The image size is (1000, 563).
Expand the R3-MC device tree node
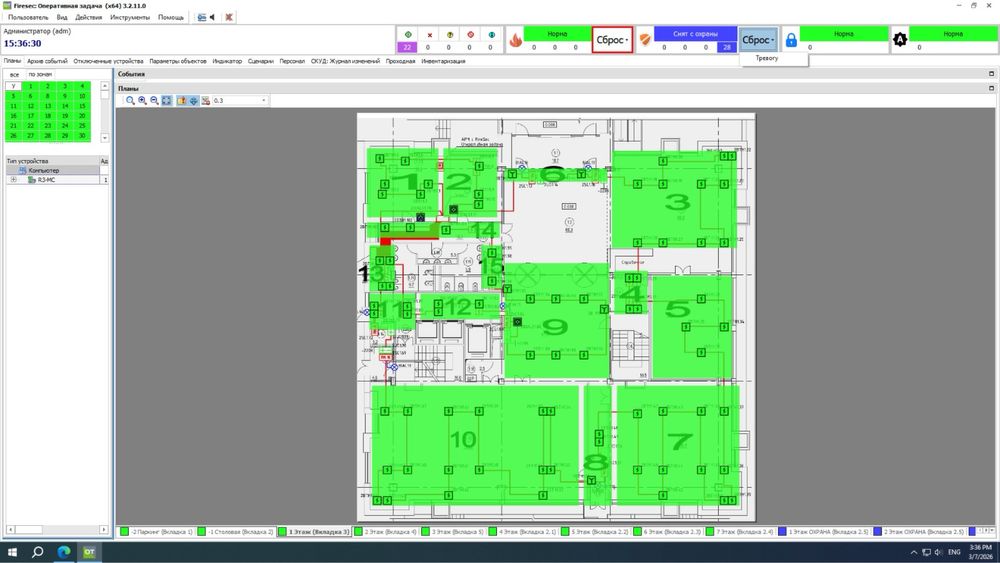click(x=13, y=180)
